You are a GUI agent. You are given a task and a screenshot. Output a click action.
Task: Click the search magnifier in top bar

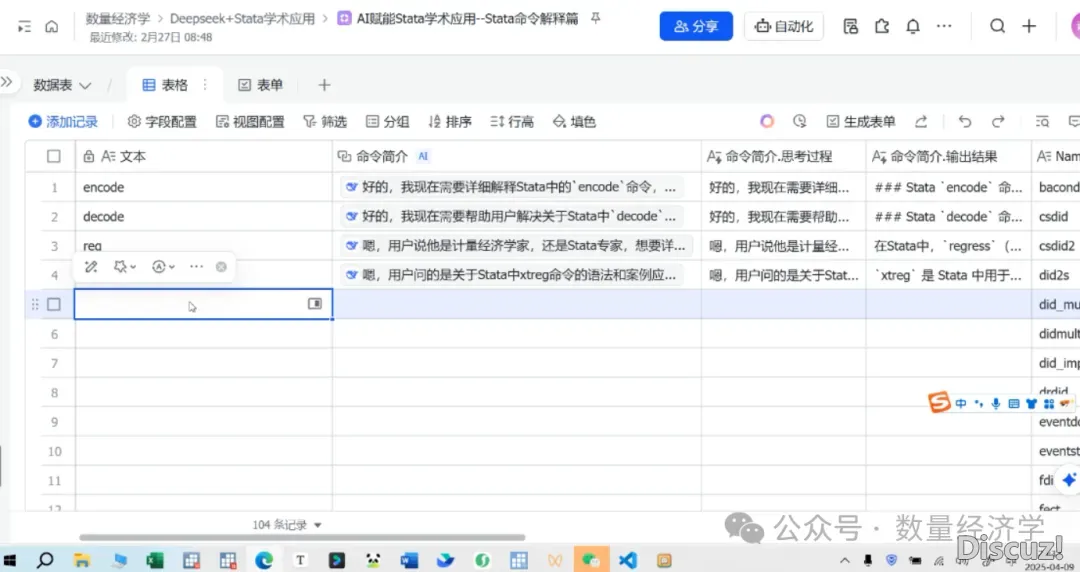[997, 27]
